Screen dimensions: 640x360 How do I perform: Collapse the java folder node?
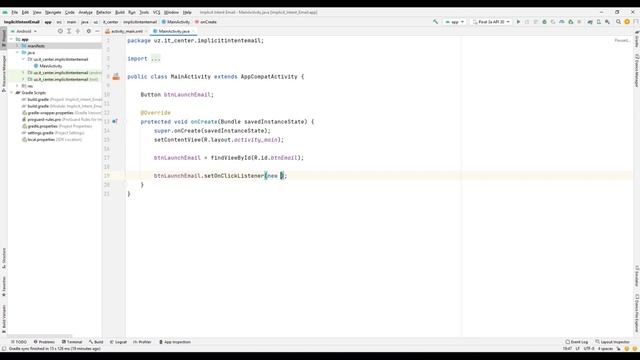18,53
